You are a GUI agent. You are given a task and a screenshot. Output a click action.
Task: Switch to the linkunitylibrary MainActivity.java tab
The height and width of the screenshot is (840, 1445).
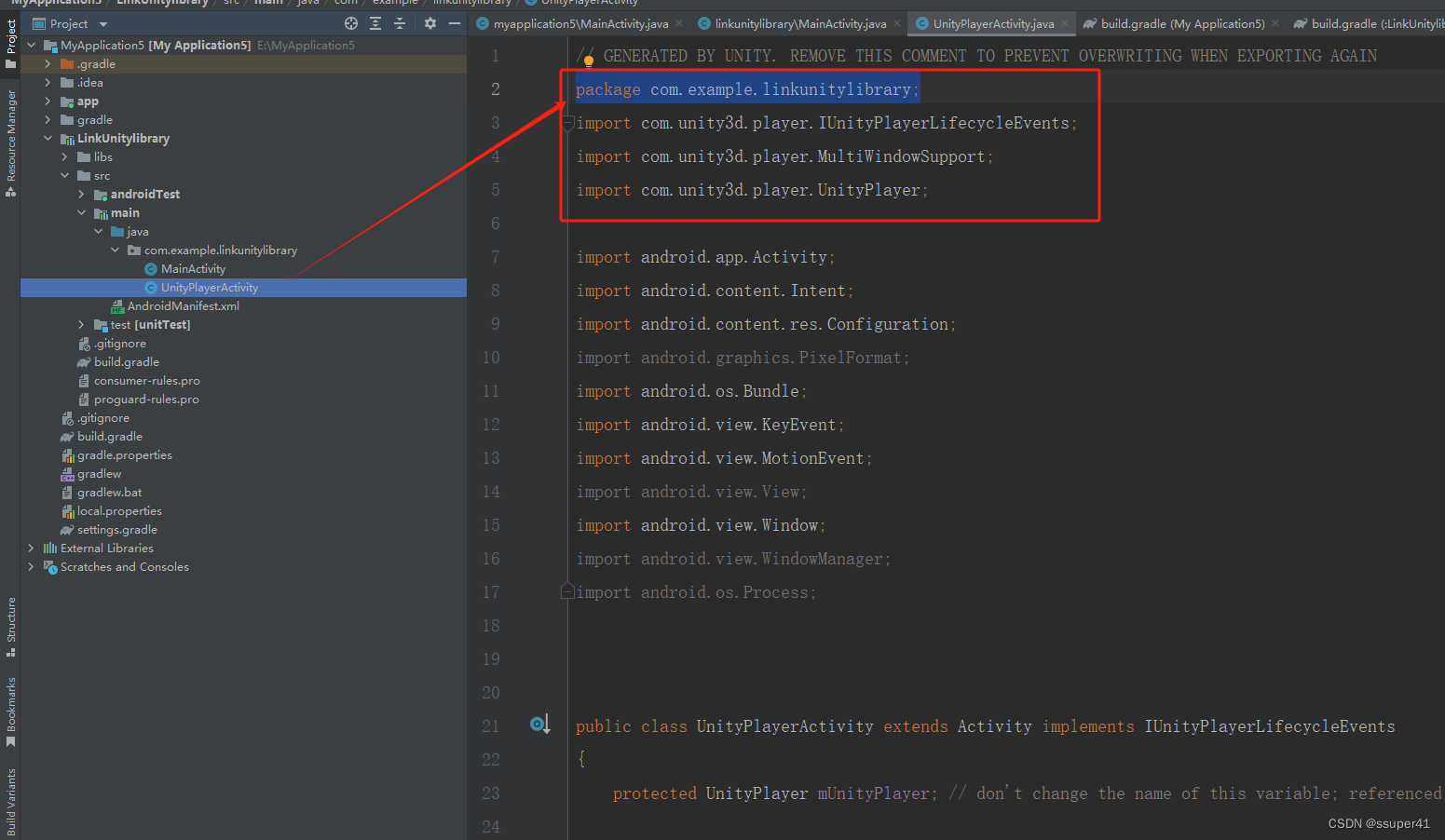click(798, 23)
